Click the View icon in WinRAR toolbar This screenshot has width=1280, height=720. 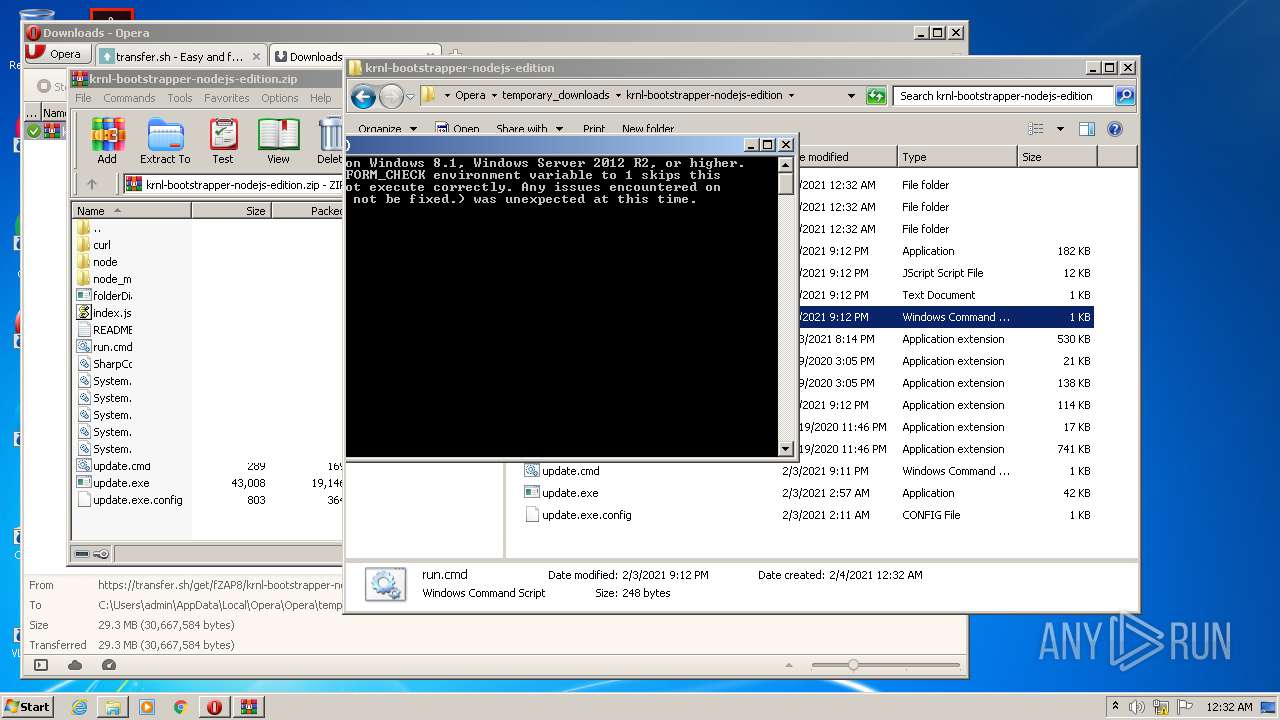point(278,141)
